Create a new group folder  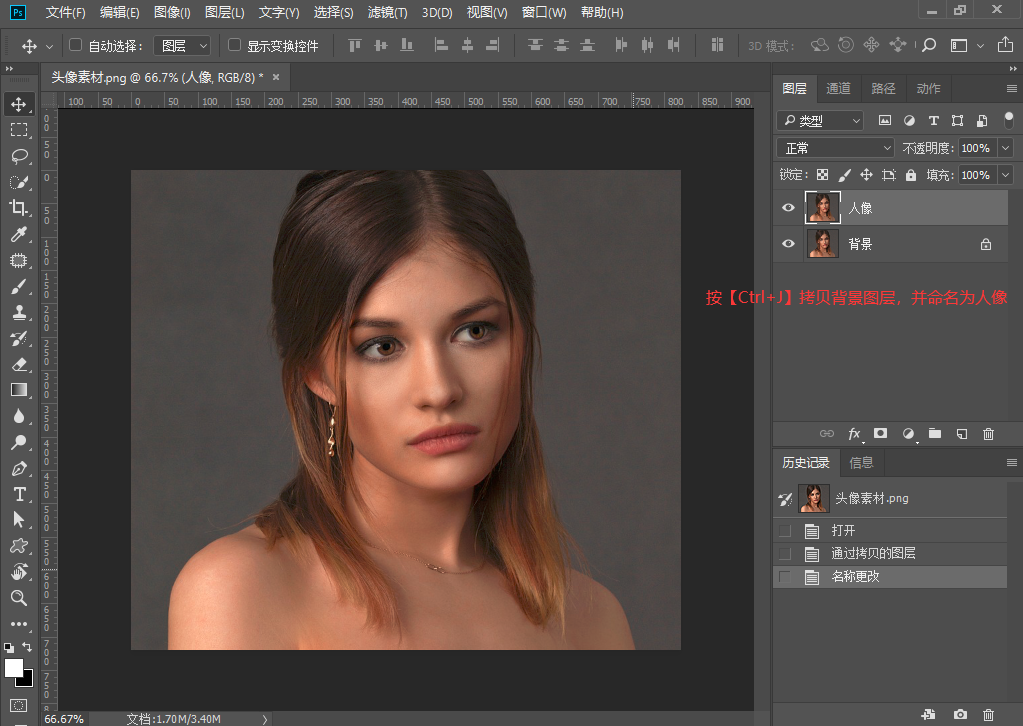click(935, 434)
